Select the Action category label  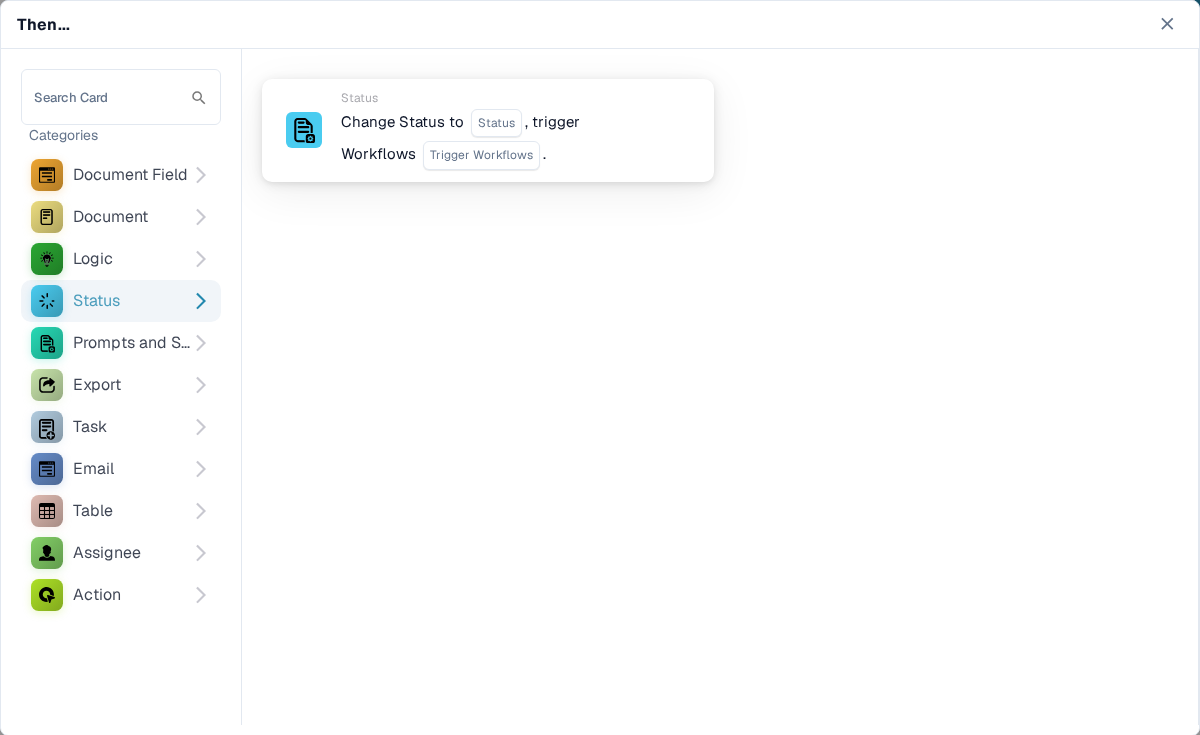tap(97, 595)
